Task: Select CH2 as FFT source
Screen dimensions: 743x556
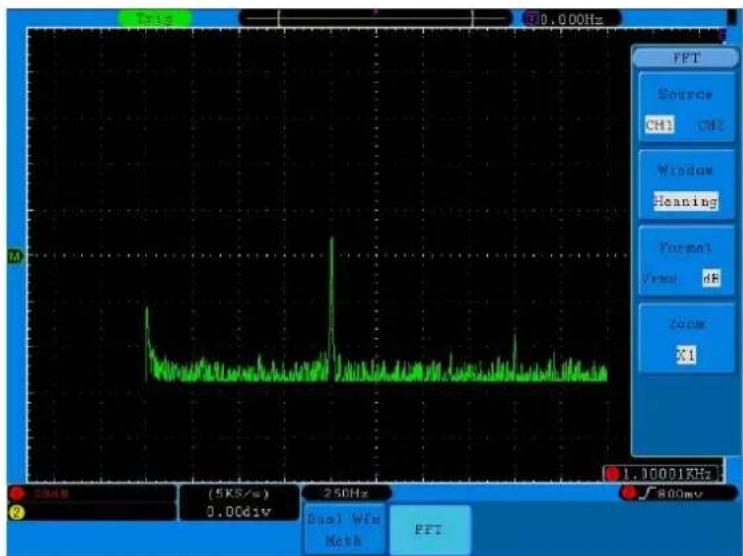Action: (710, 125)
